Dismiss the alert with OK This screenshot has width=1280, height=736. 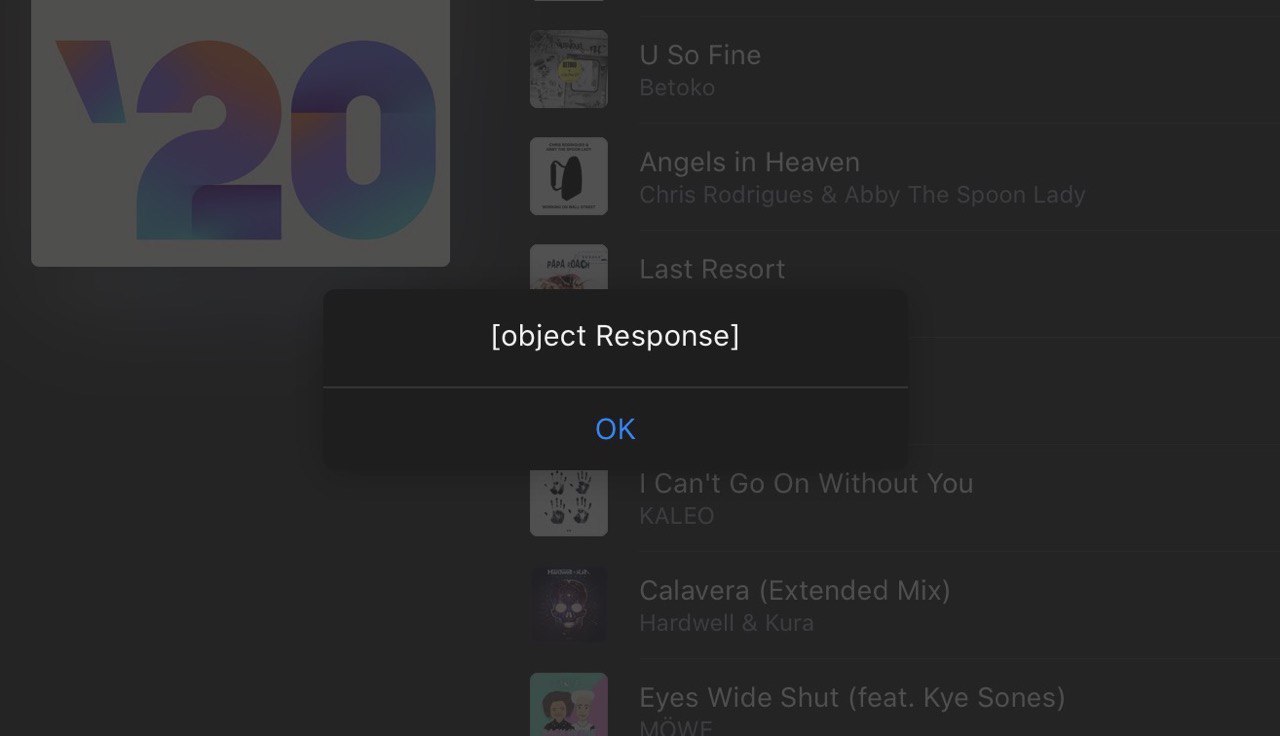[x=615, y=429]
